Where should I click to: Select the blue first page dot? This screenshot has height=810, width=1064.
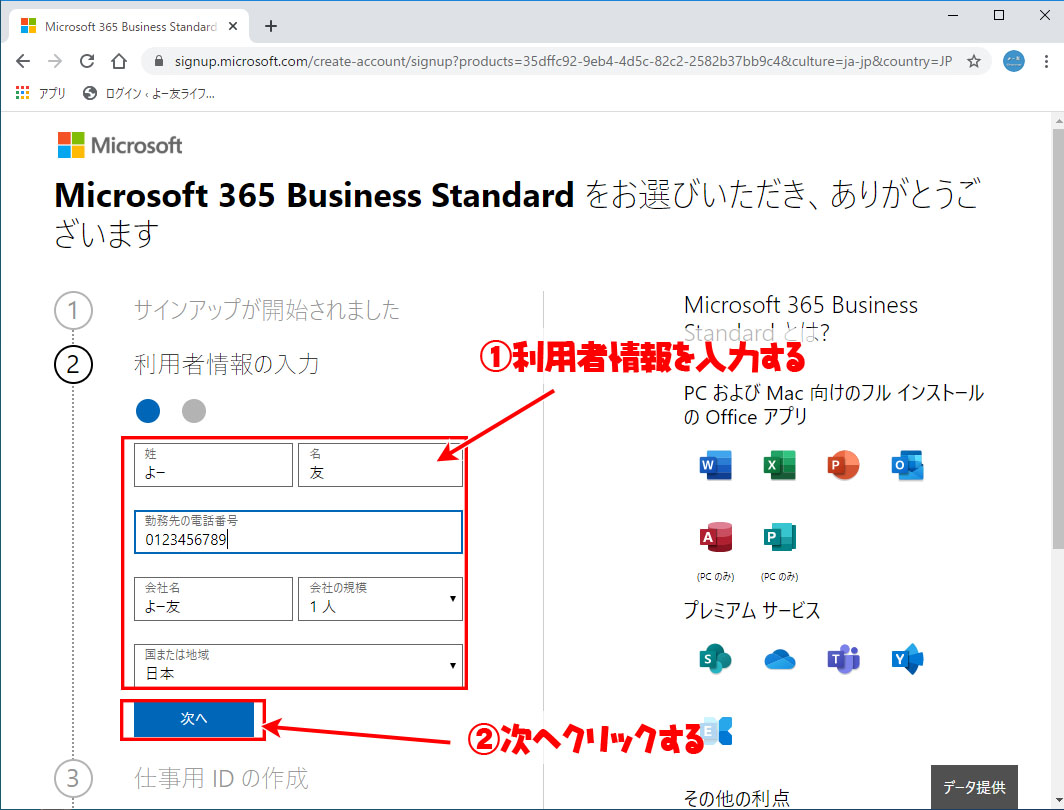[x=148, y=410]
